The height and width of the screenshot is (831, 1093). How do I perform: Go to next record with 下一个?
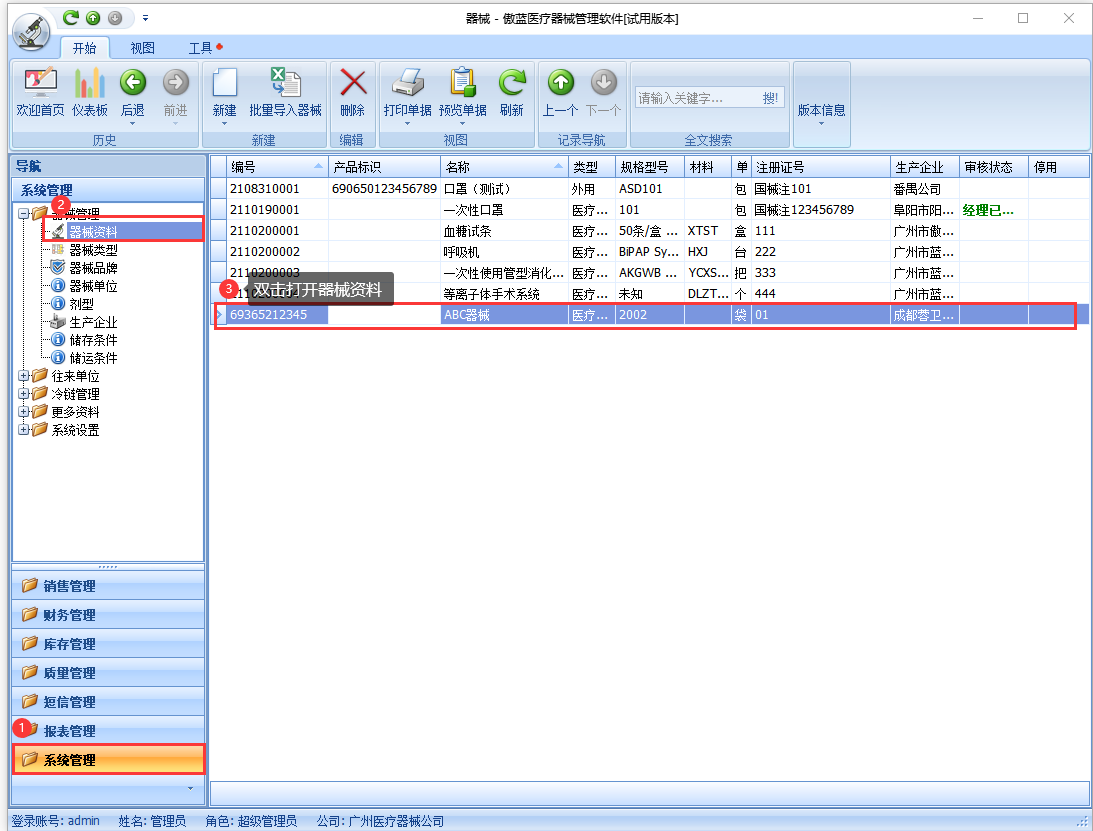click(604, 92)
